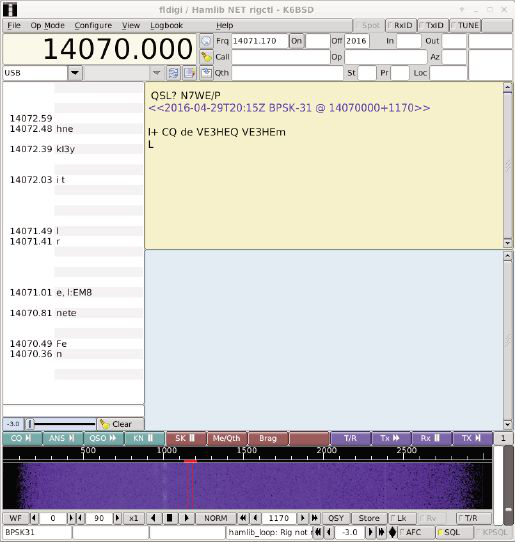Click the left arrow before the 90 range value
The width and height of the screenshot is (515, 542).
(x=80, y=518)
